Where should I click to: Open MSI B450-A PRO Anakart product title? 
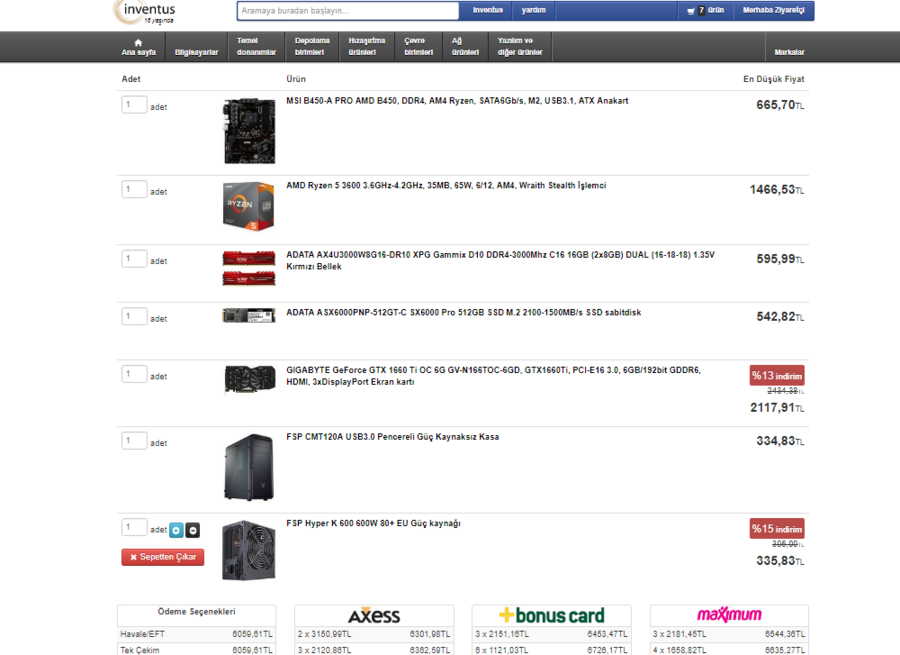457,101
